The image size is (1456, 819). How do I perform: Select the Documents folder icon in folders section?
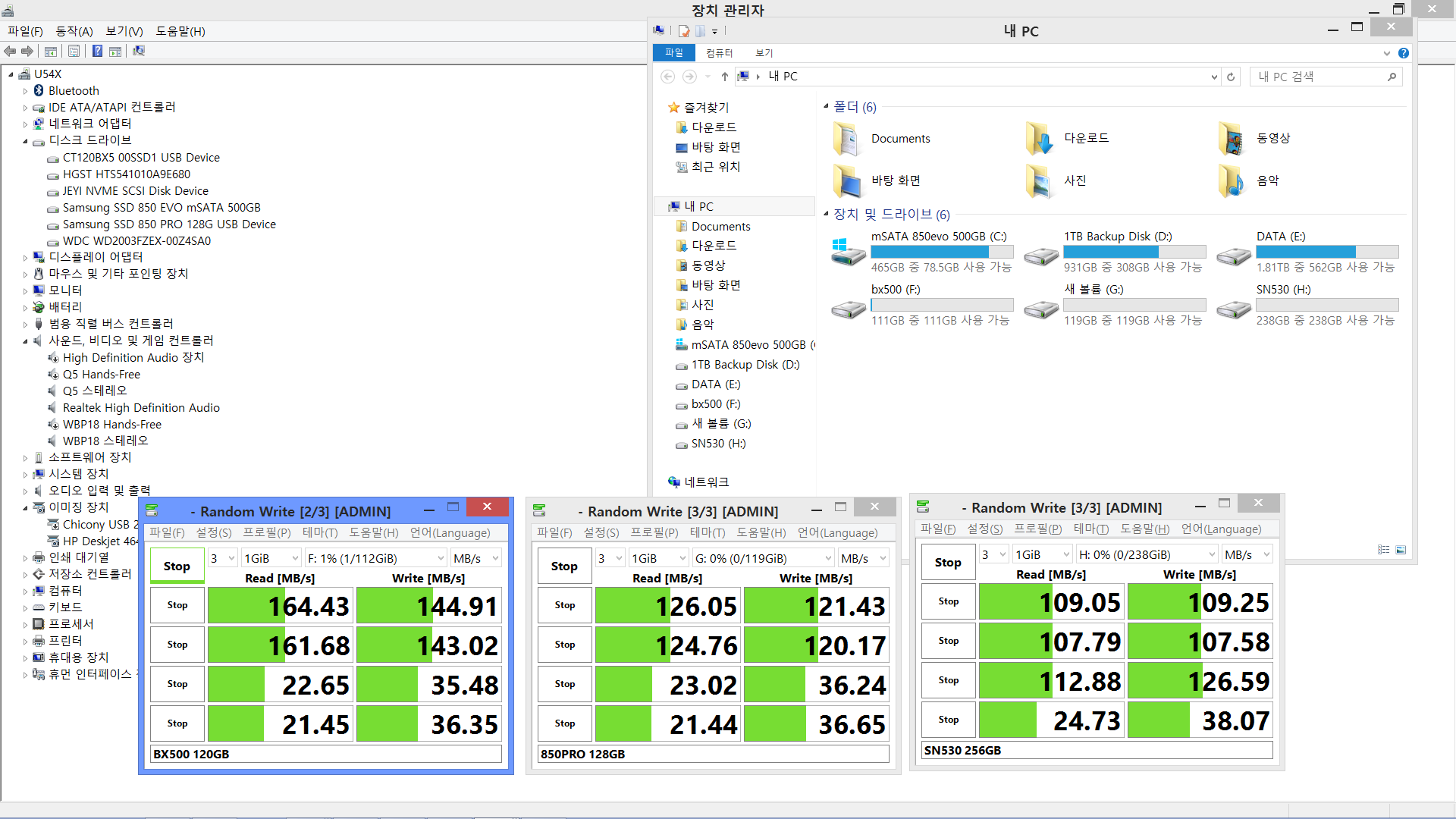[x=846, y=139]
